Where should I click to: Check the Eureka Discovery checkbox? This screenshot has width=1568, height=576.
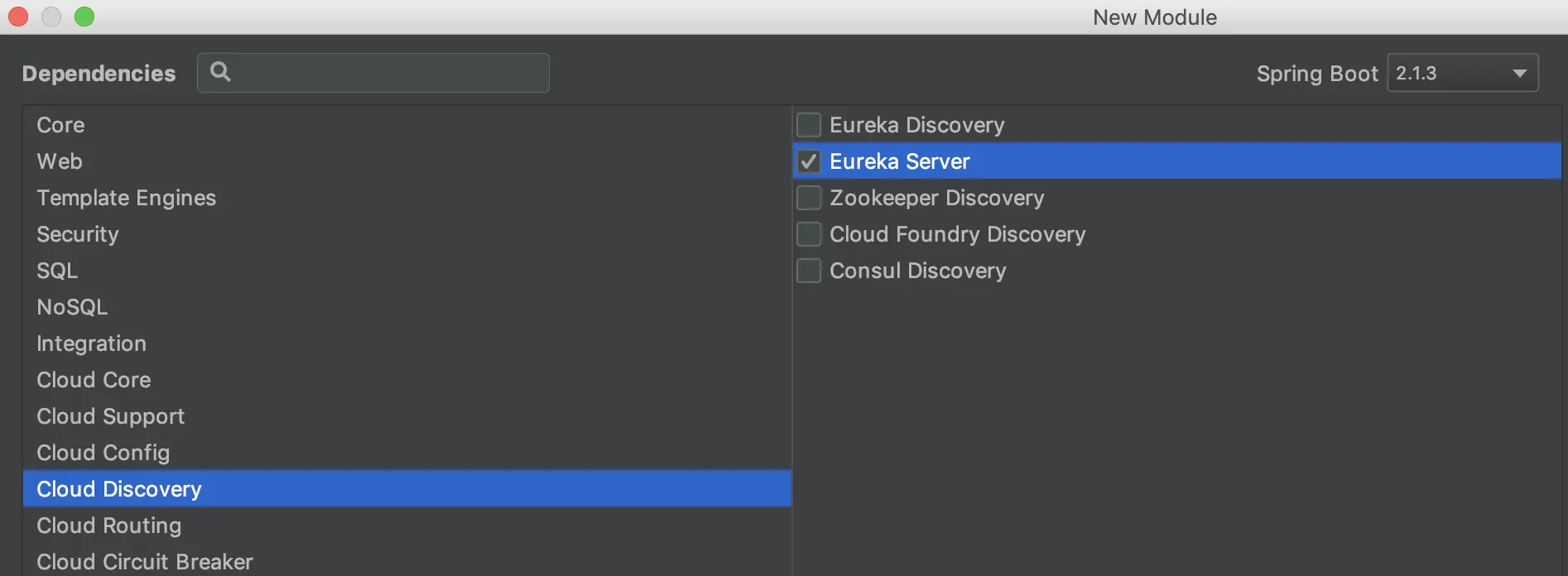pyautogui.click(x=809, y=125)
